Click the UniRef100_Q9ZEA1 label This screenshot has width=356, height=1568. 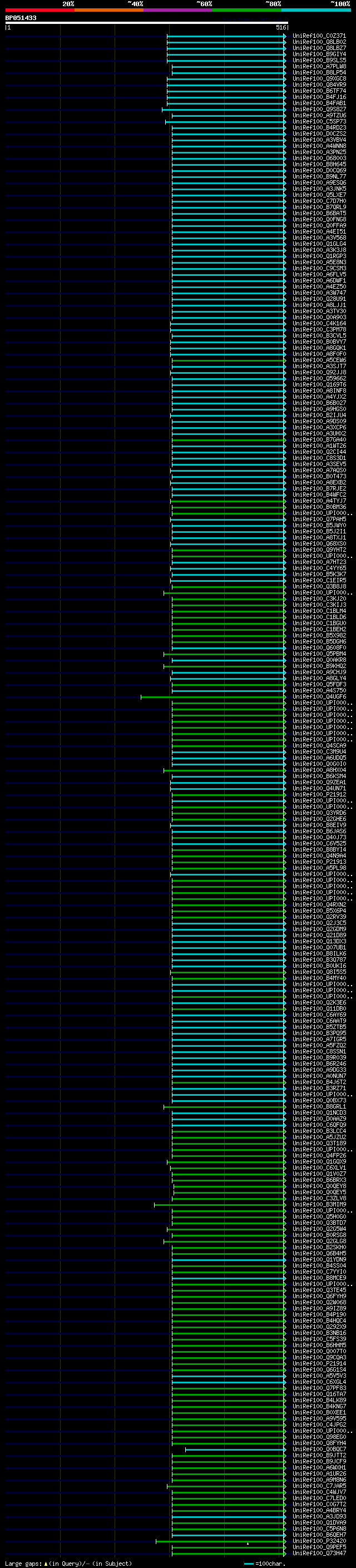(x=319, y=782)
